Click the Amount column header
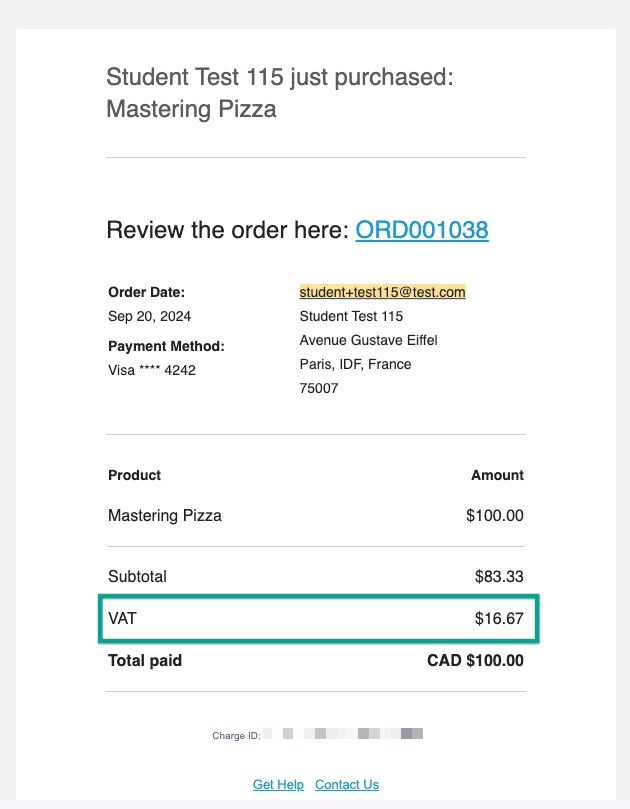Screen dimensions: 630x809 (497, 475)
